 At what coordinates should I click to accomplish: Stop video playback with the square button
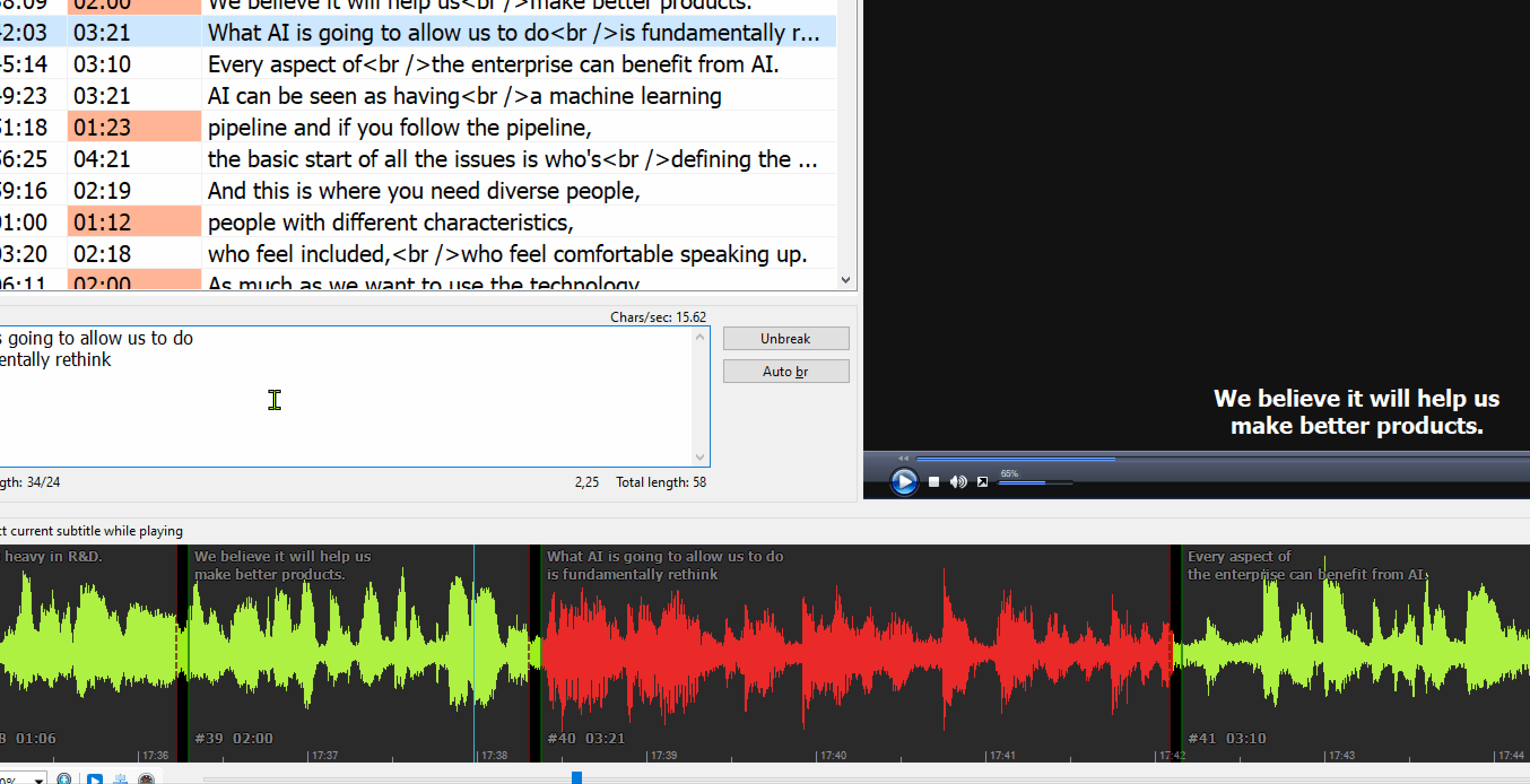pyautogui.click(x=934, y=482)
